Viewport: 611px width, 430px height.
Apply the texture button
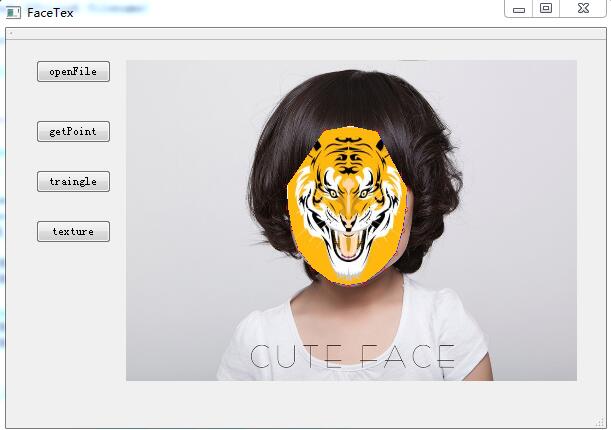(73, 232)
